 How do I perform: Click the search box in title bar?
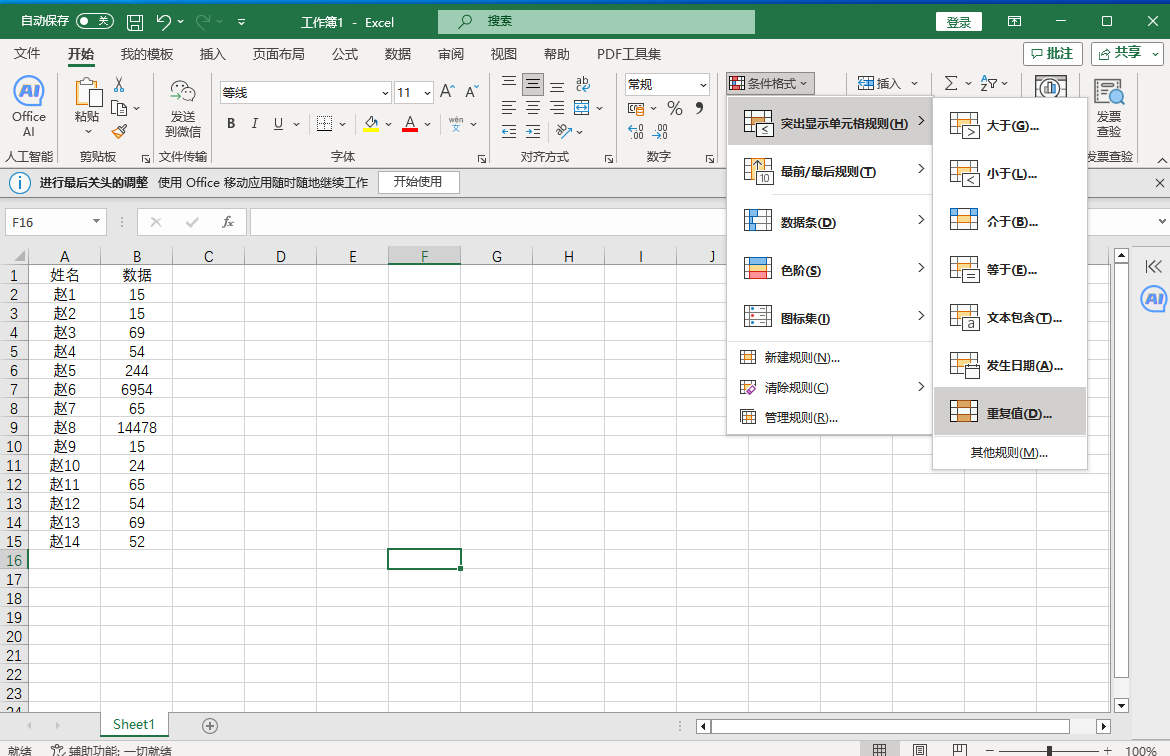click(596, 21)
